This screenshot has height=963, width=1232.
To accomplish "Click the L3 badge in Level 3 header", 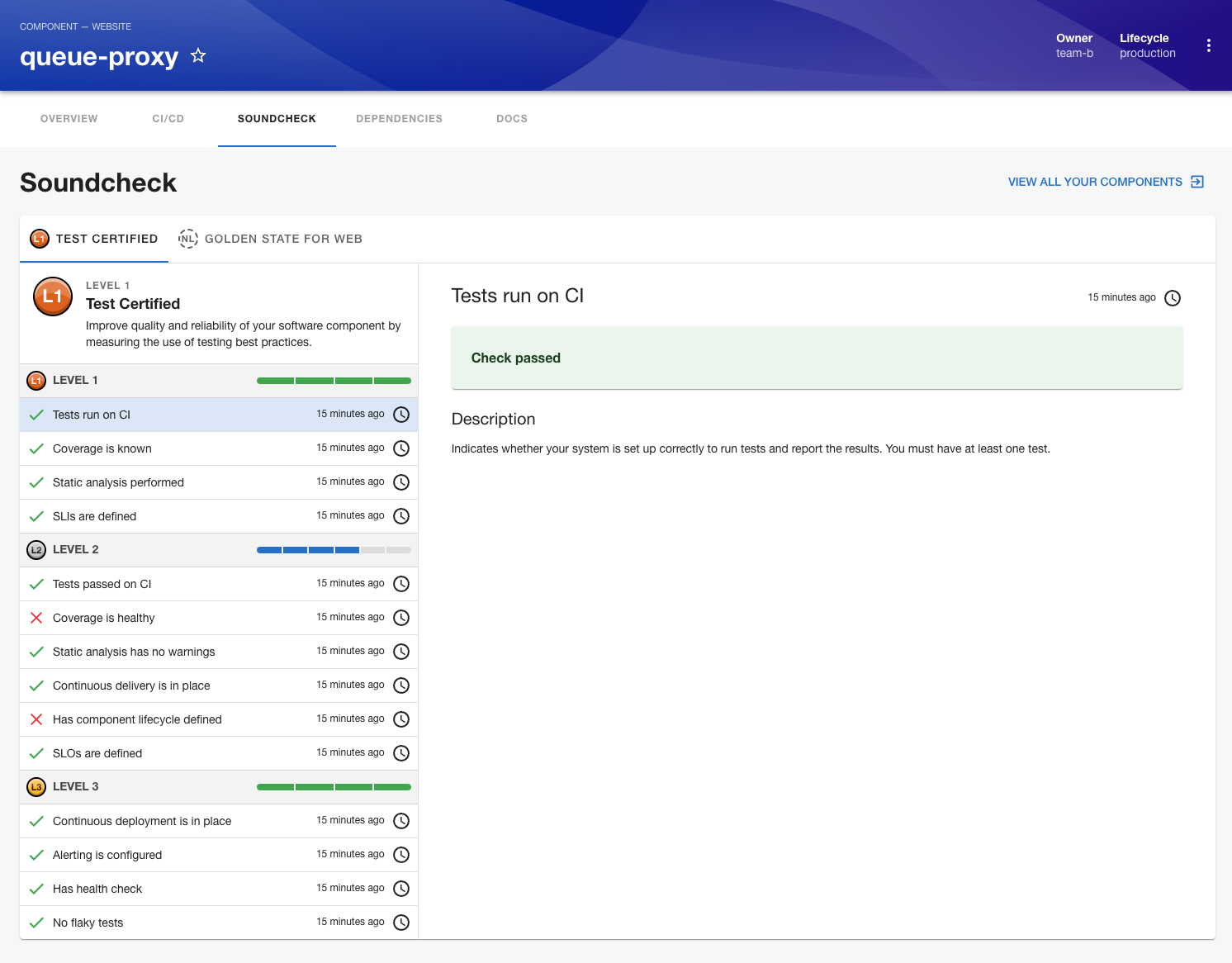I will tap(36, 787).
